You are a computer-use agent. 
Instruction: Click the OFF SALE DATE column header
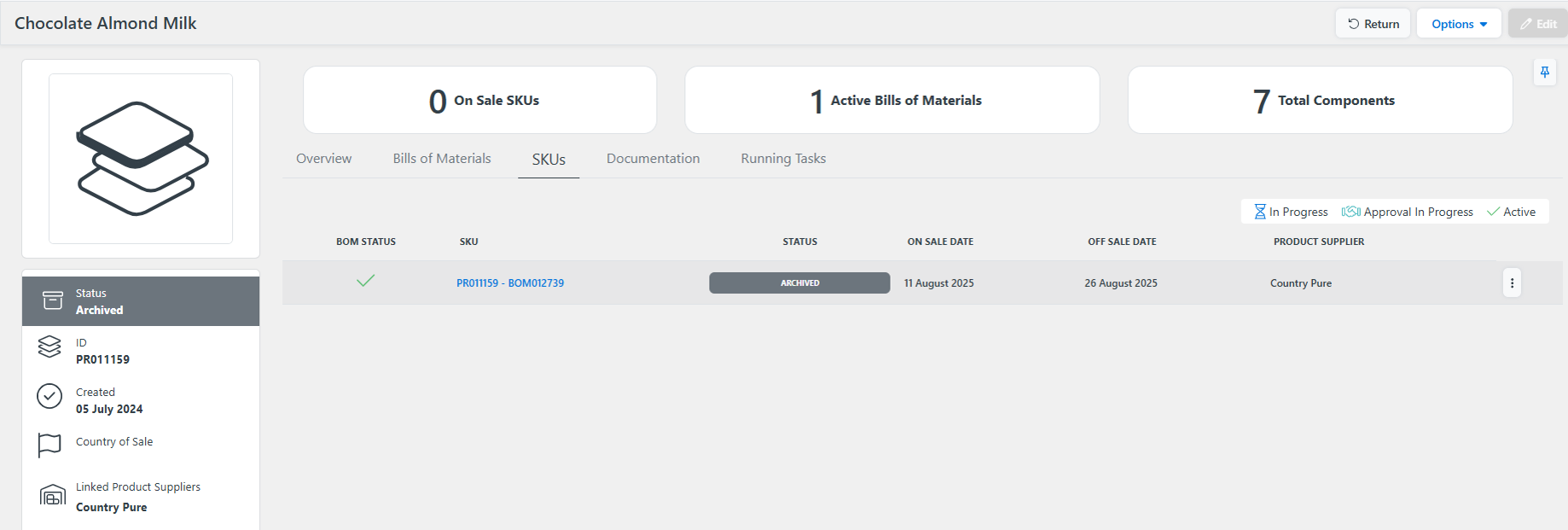coord(1122,242)
